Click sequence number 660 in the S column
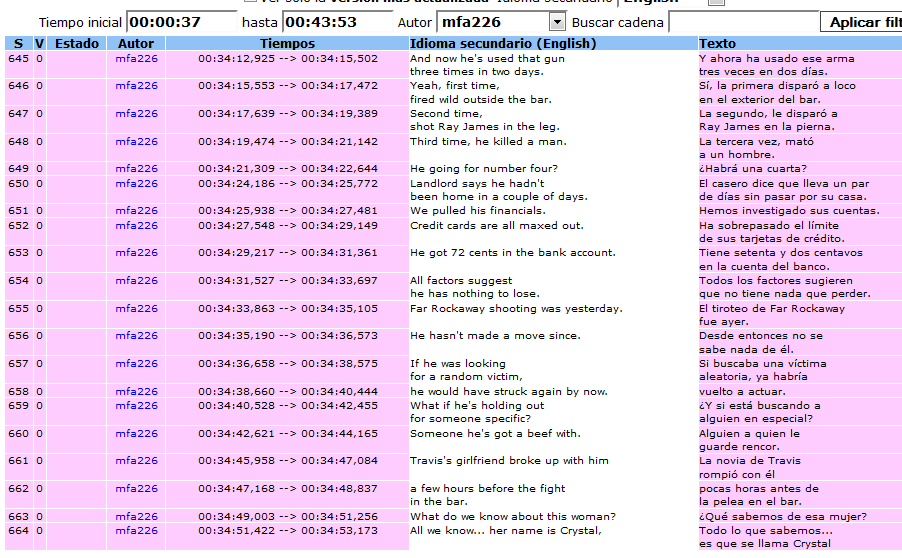 tap(18, 434)
